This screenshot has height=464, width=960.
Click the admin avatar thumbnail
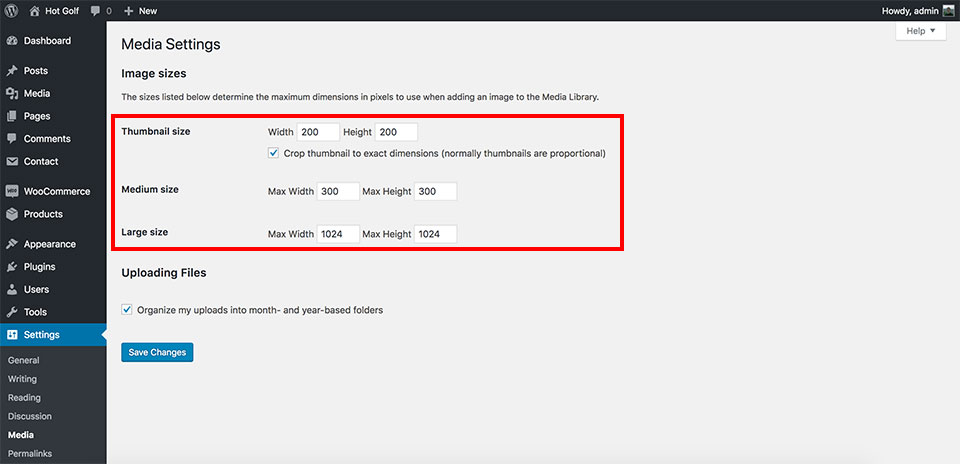[x=948, y=10]
